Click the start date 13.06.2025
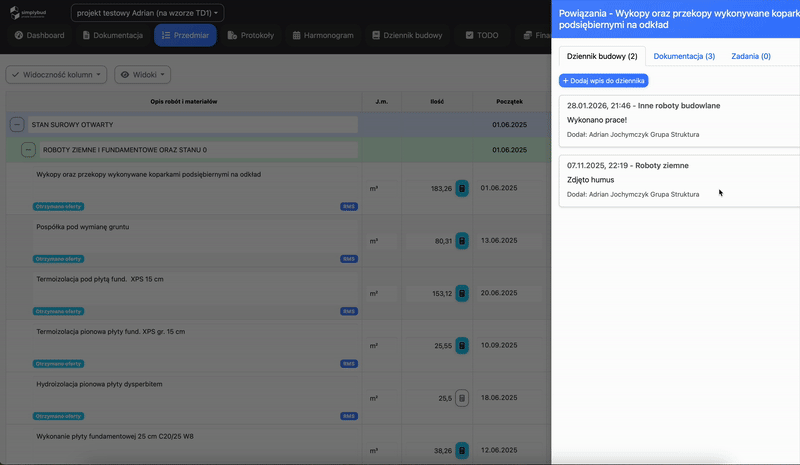The height and width of the screenshot is (465, 800). coord(499,240)
